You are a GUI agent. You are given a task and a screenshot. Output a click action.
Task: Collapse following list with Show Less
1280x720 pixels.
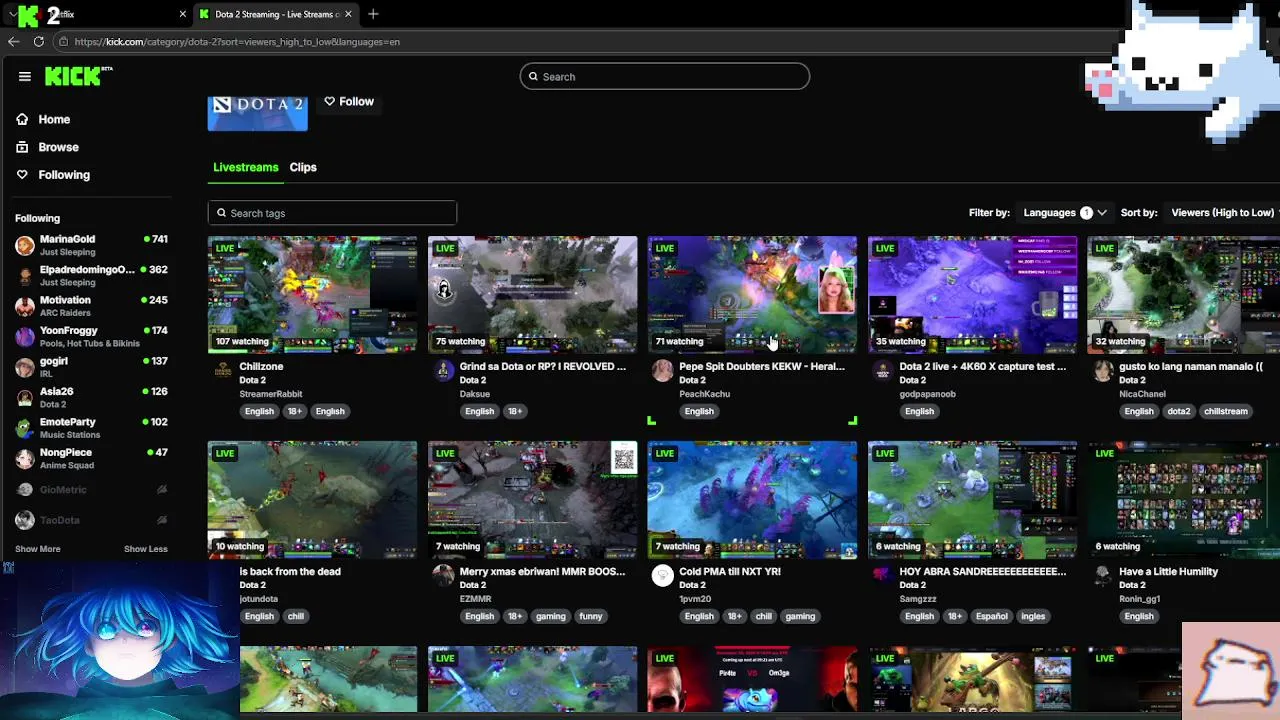146,549
